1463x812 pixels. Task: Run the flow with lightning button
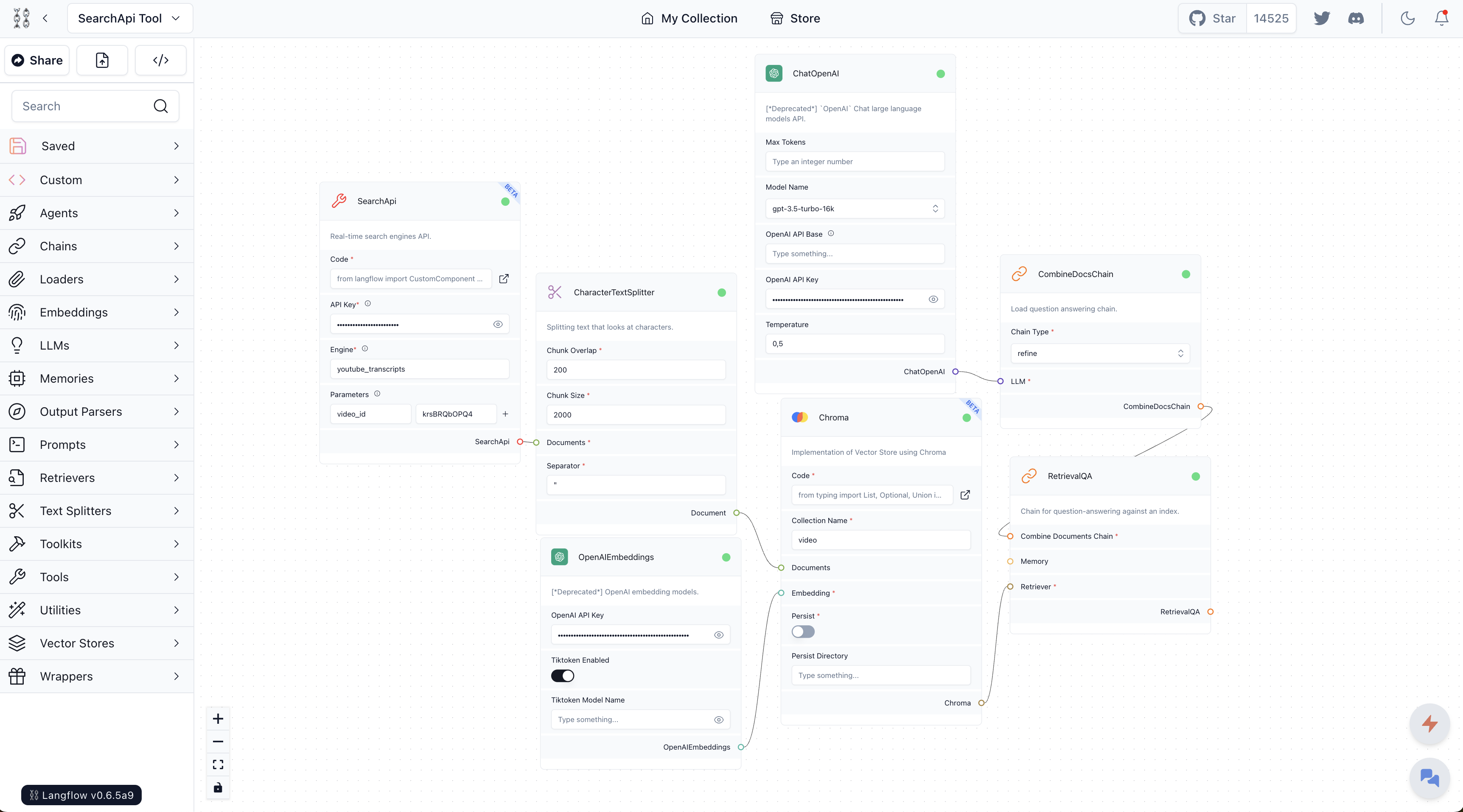(1429, 724)
